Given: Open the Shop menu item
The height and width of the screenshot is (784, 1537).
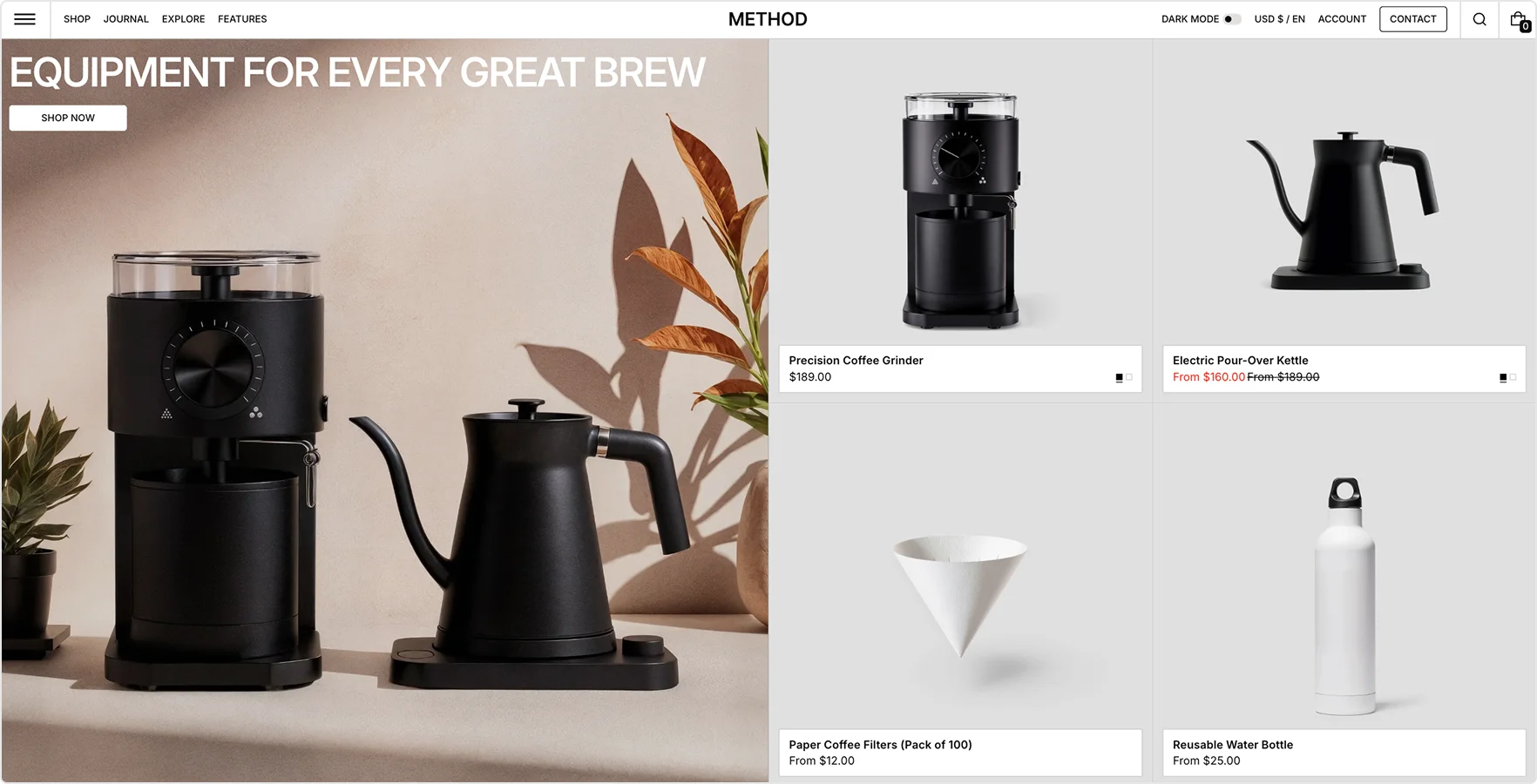Looking at the screenshot, I should point(77,19).
